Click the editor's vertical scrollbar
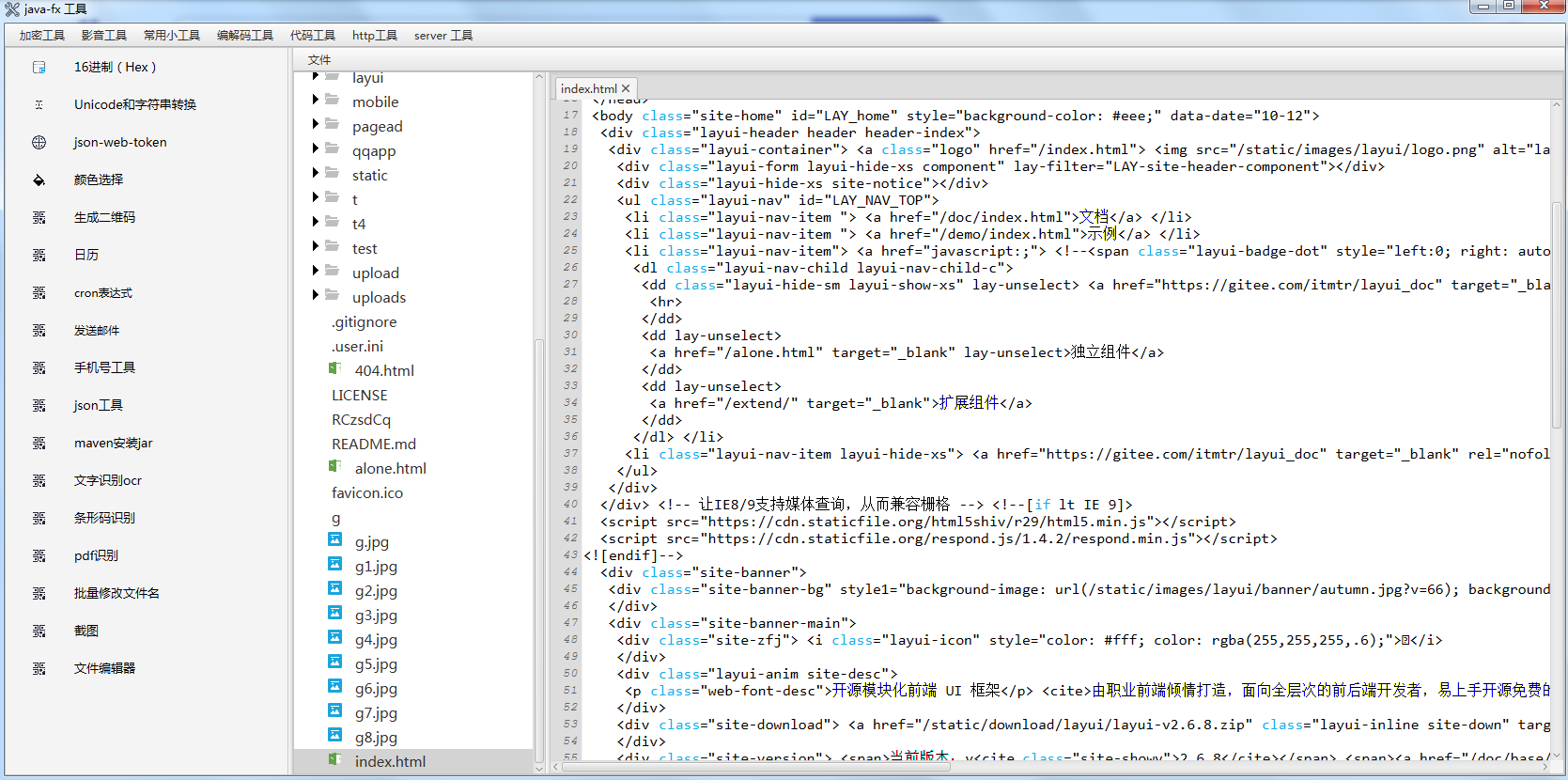The width and height of the screenshot is (1568, 780). [1557, 310]
